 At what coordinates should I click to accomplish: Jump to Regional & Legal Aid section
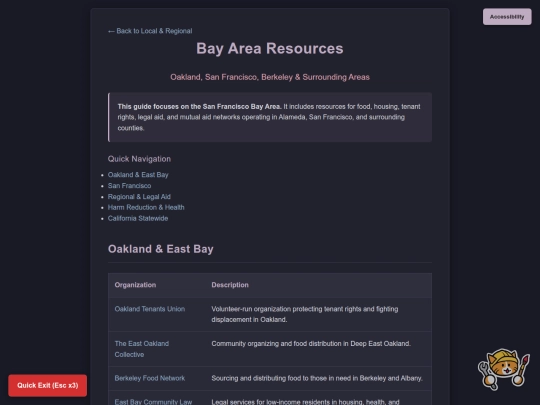point(139,197)
